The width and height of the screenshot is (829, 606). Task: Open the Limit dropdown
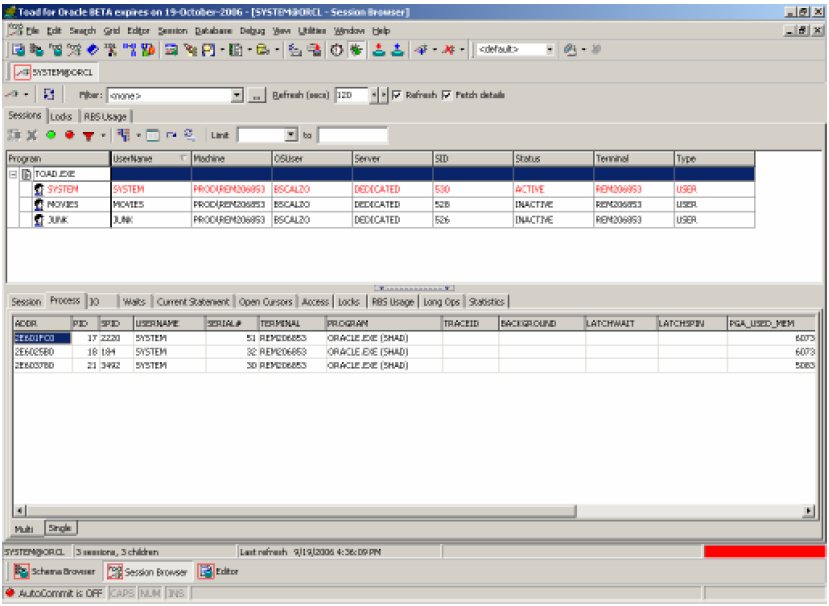tap(291, 135)
